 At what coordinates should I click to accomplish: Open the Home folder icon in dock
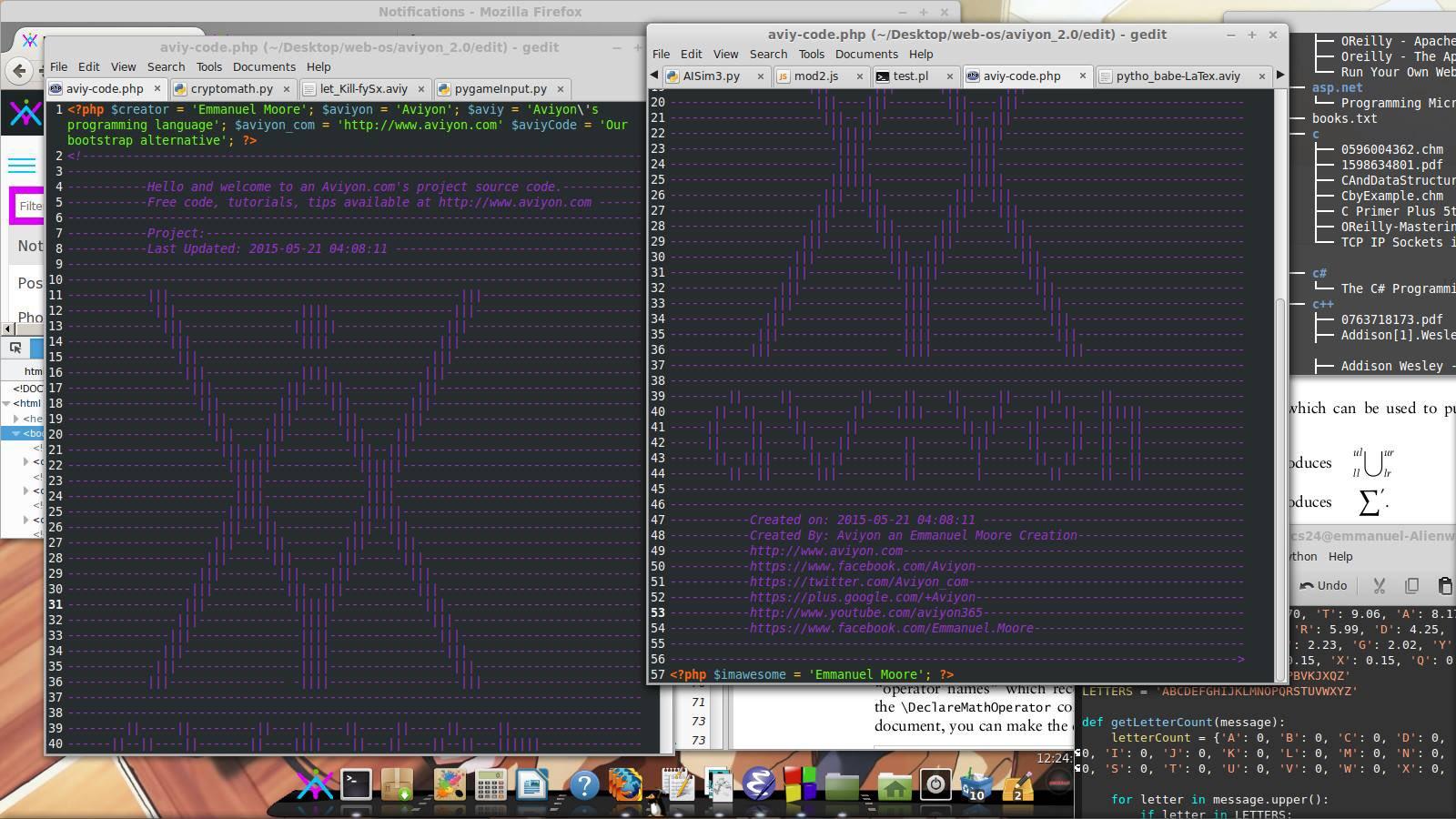(x=894, y=786)
